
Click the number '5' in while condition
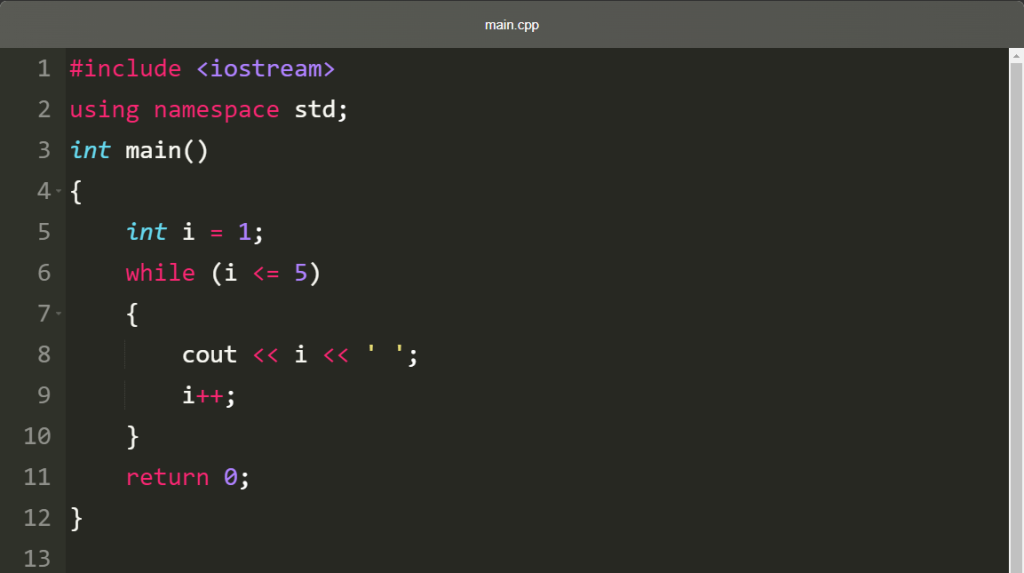[x=300, y=272]
